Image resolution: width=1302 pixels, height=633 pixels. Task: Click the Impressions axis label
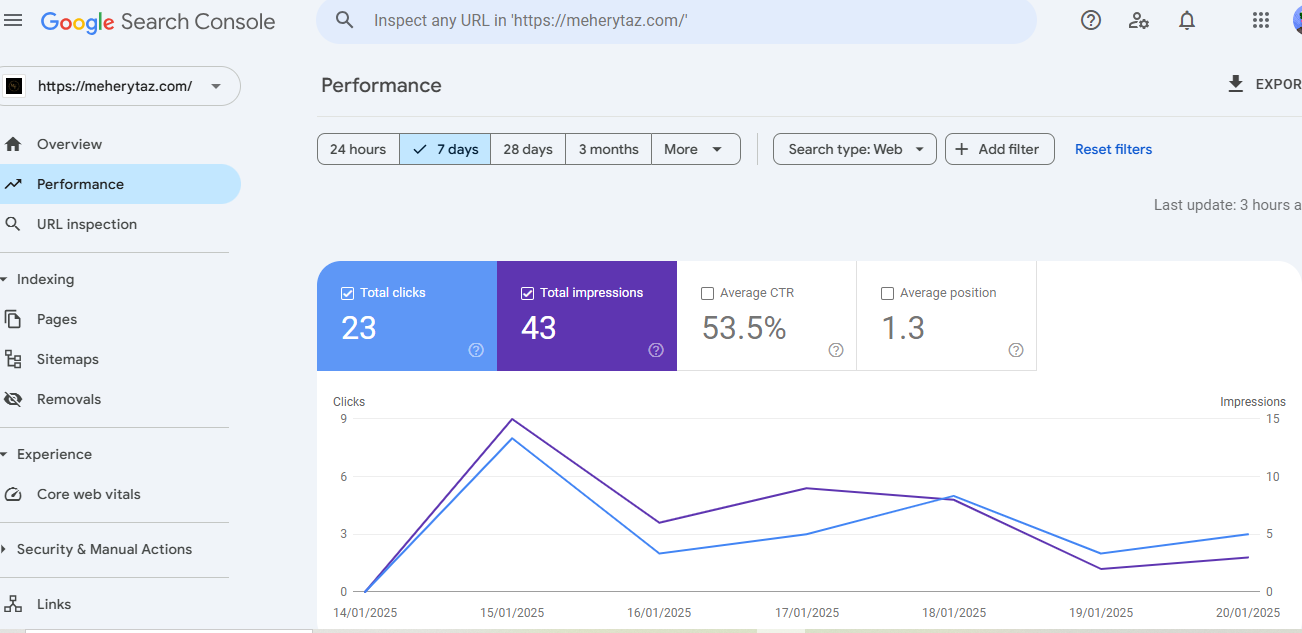[1253, 402]
